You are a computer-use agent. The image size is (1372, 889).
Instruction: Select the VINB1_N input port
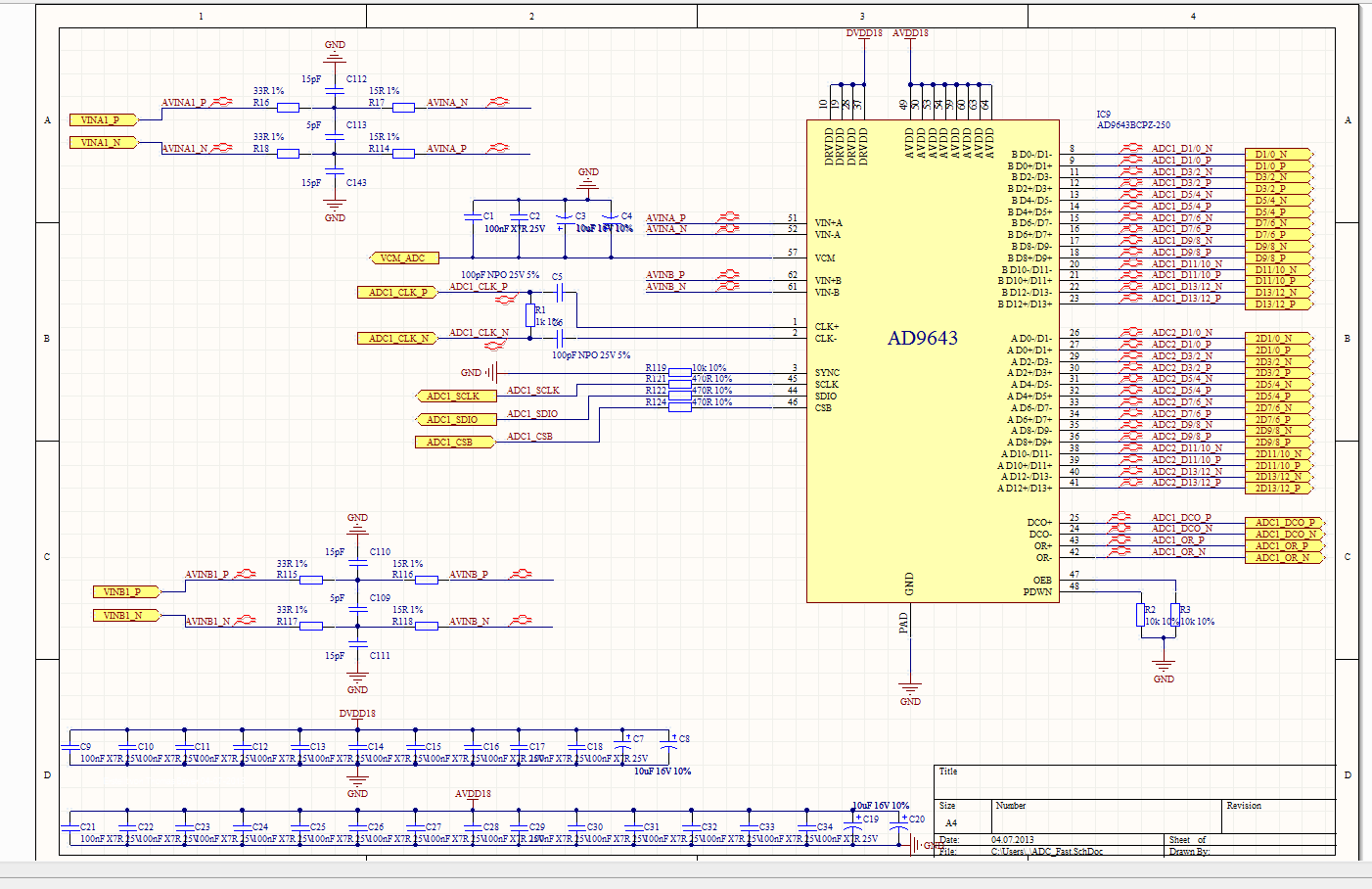[124, 616]
